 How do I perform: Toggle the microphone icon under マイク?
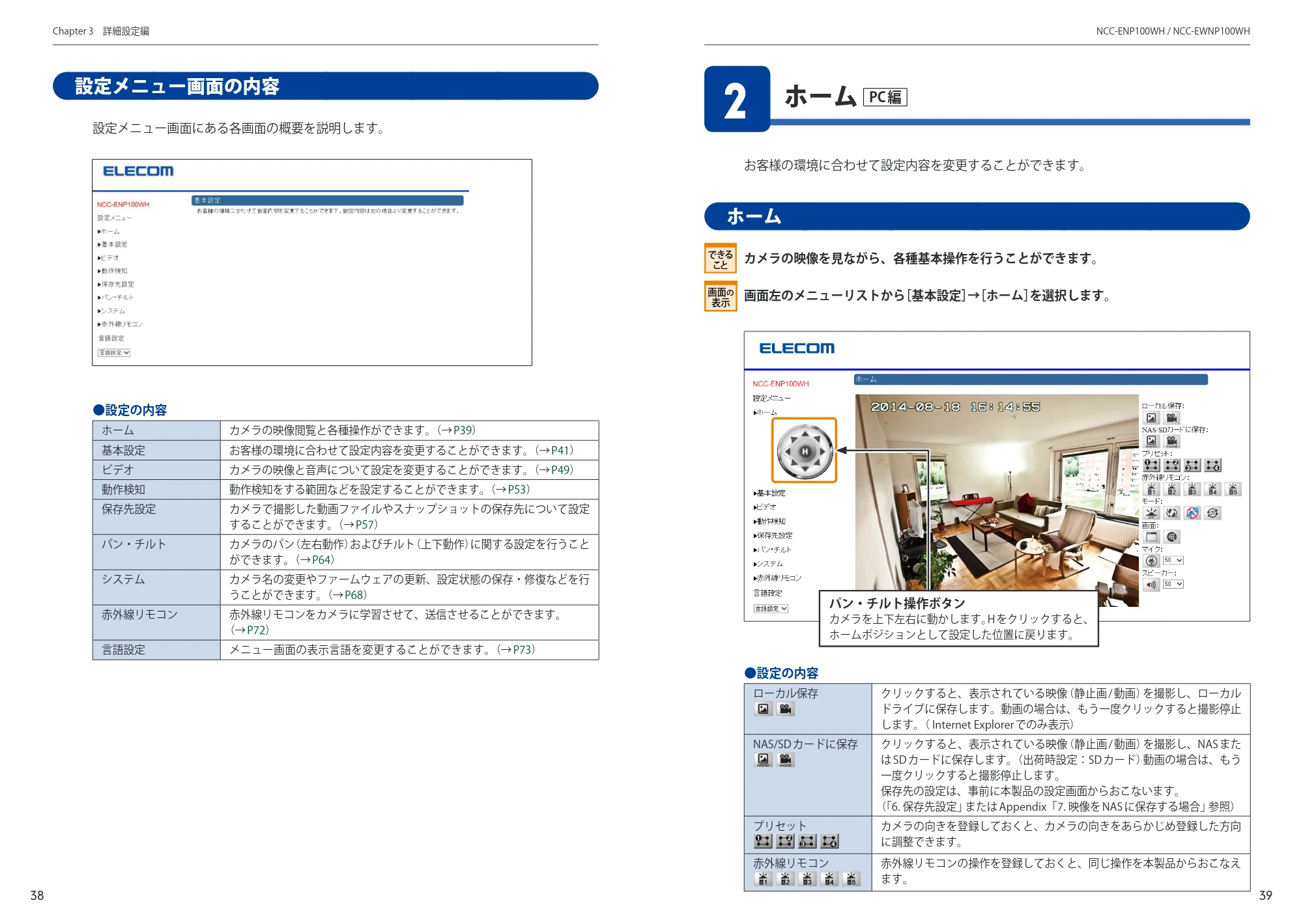1151,561
